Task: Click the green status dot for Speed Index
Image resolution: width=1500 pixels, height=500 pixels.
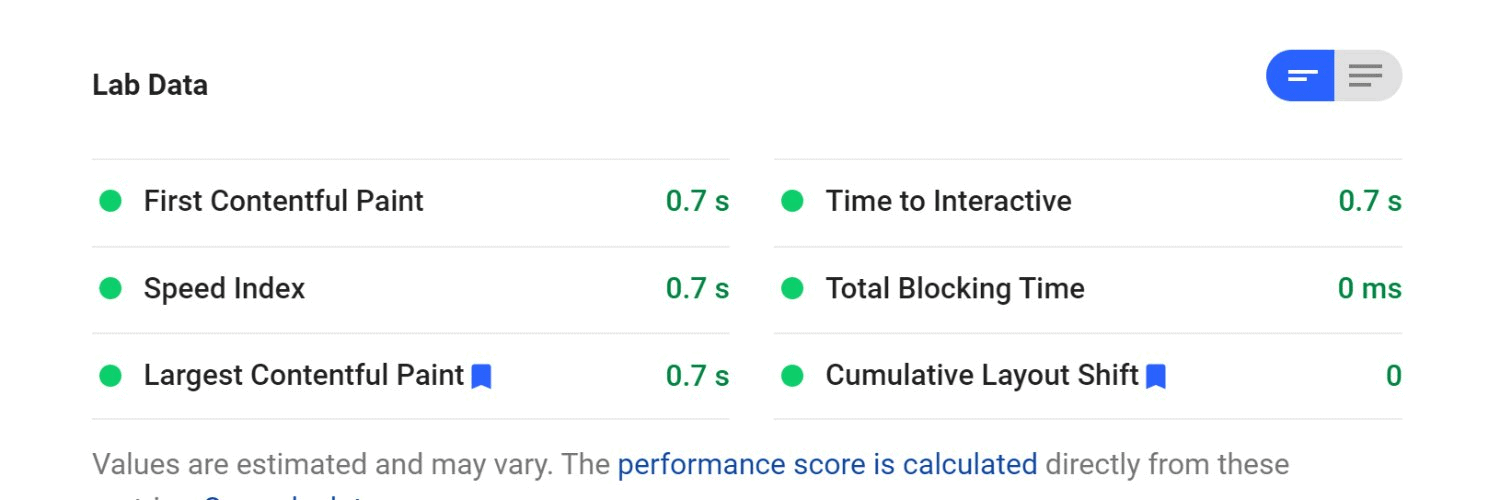Action: coord(110,289)
